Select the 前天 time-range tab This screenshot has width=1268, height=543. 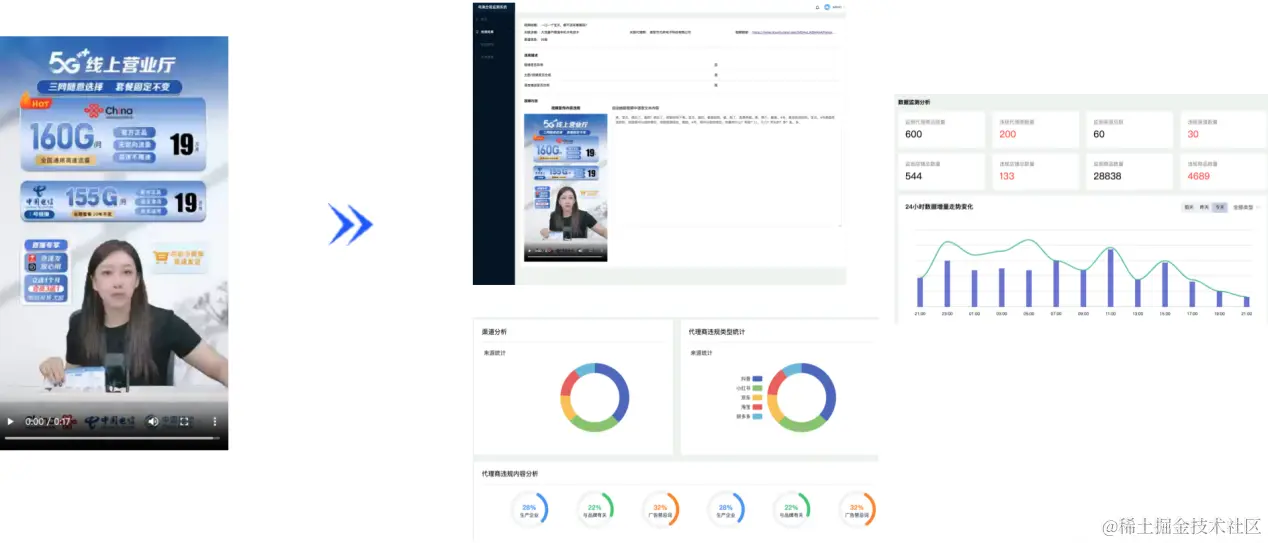click(1189, 207)
